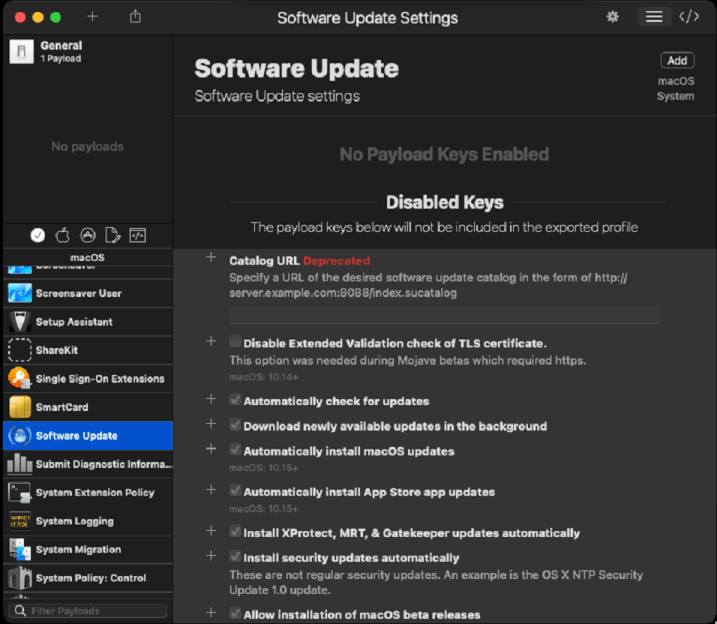Open Screensaver User payload
717x624 pixels.
point(88,293)
